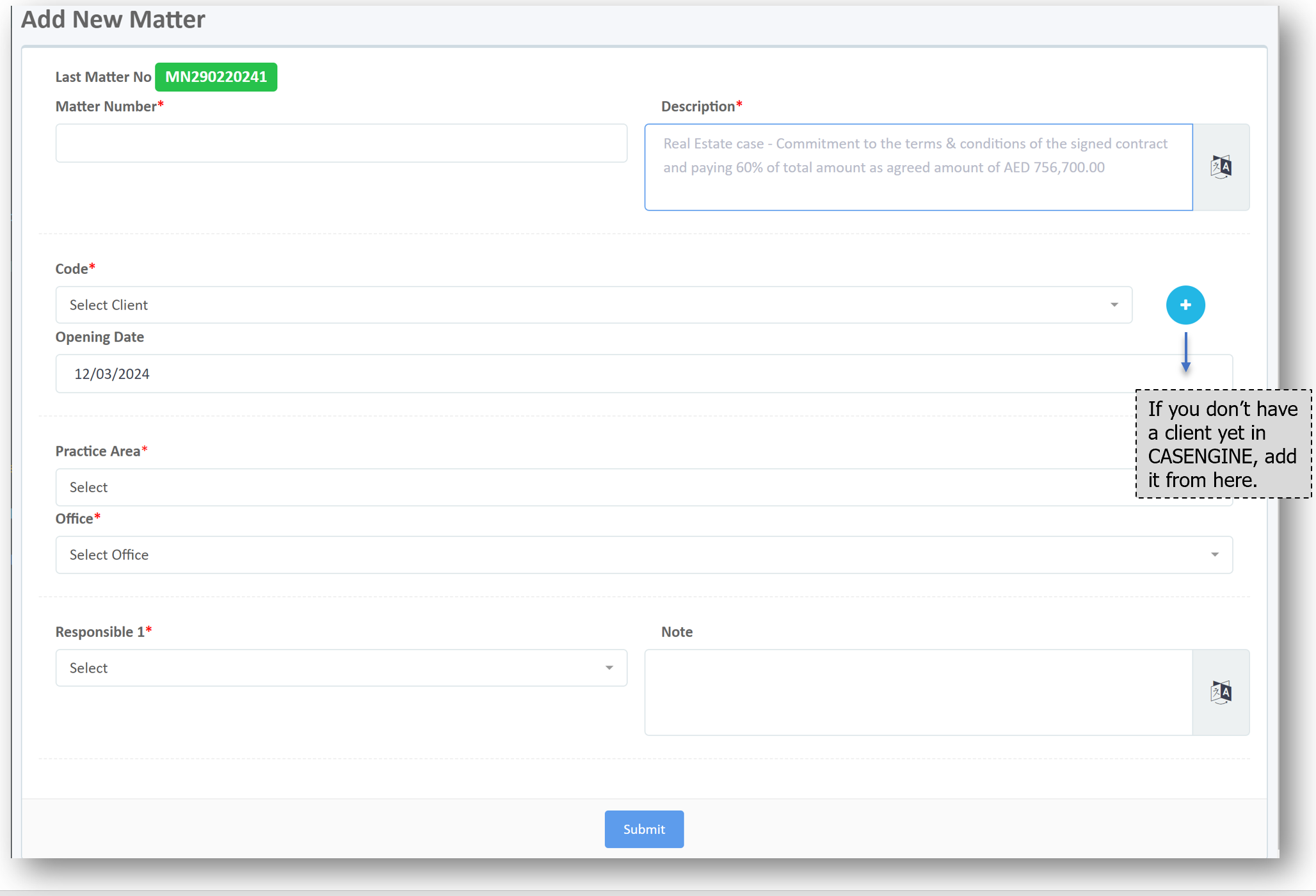Screen dimensions: 1316x896
Task: Click the 12/03/2024 date value
Action: pos(112,374)
